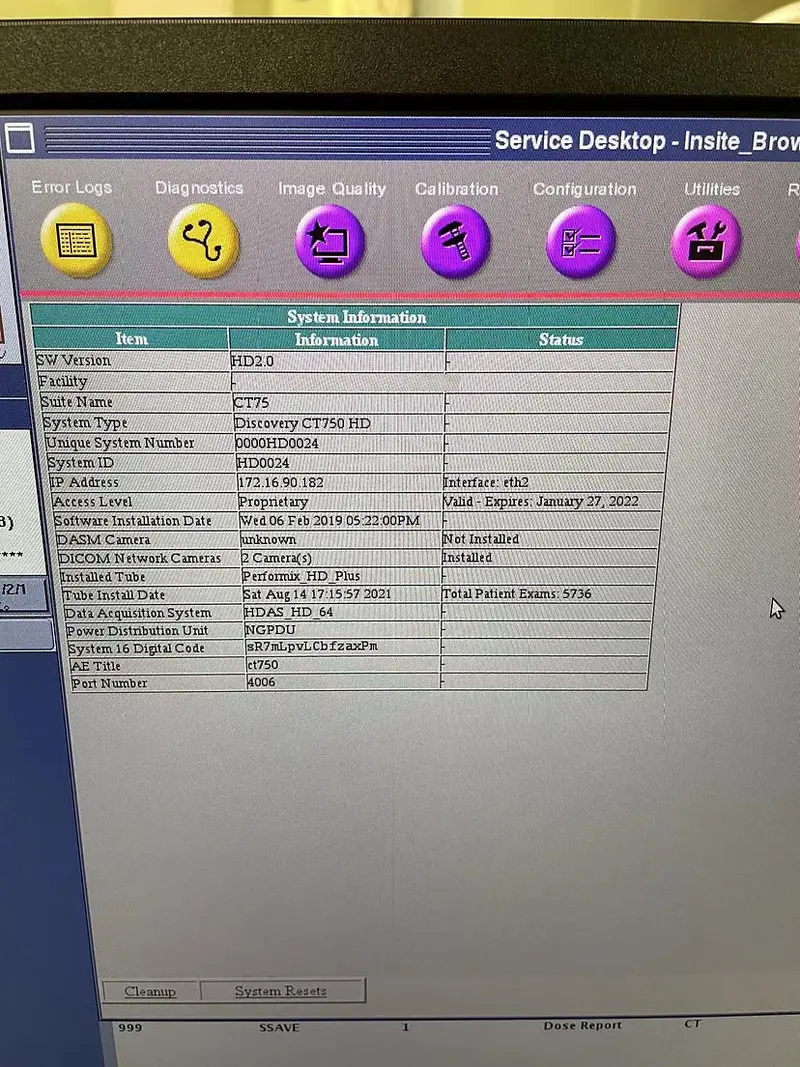Select Unique System Number 0000HD0024
Image resolution: width=800 pixels, height=1067 pixels.
tap(277, 444)
